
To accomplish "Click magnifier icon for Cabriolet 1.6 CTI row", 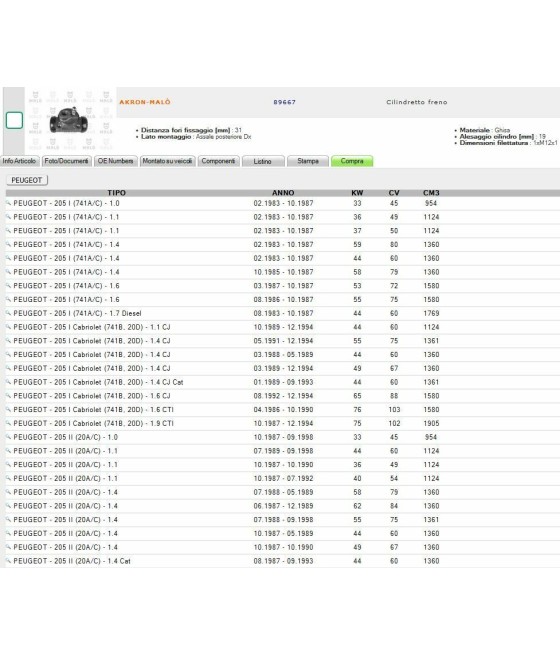I will (x=8, y=409).
